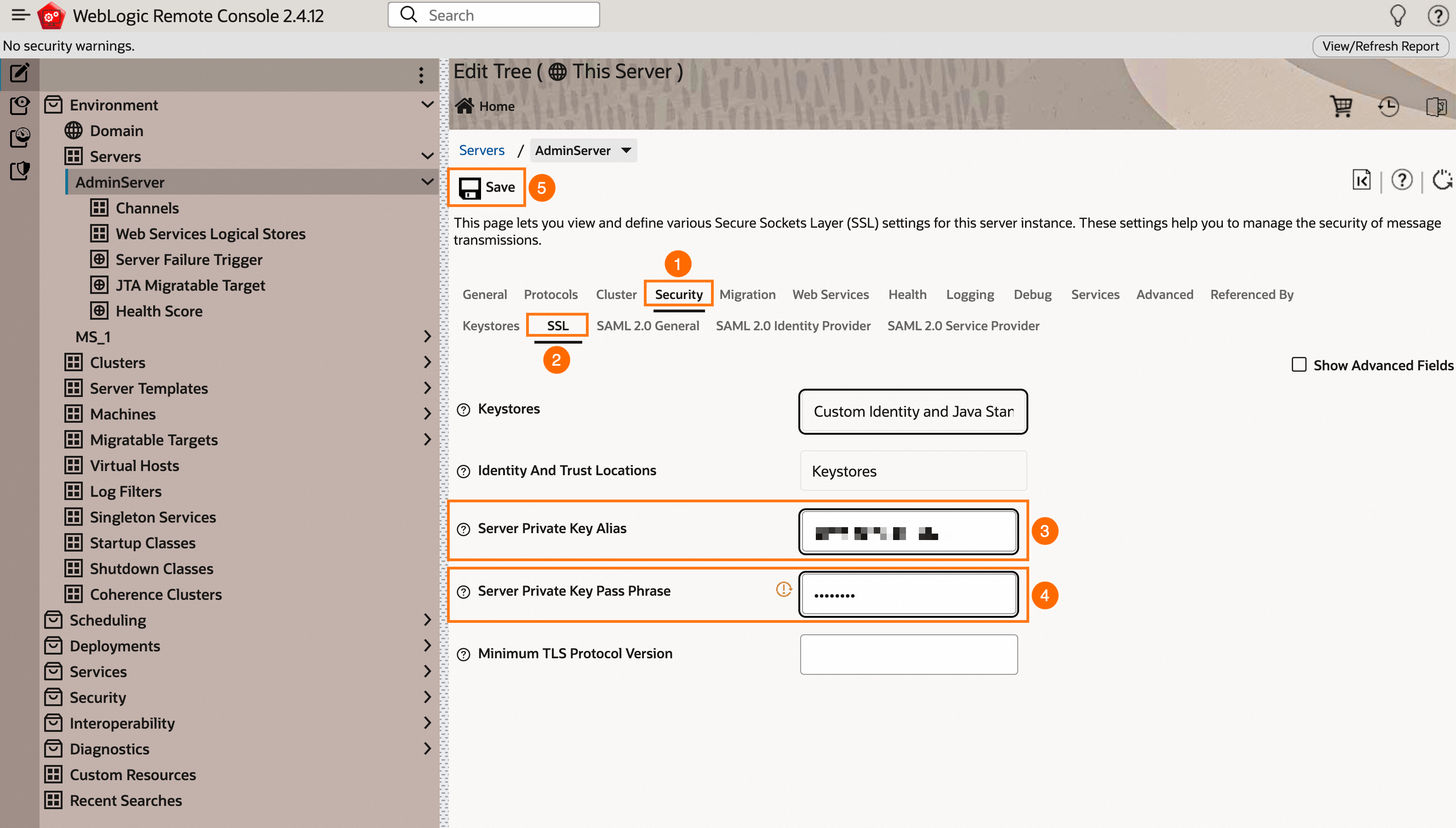The width and height of the screenshot is (1456, 828).
Task: Switch to the Protocols tab
Action: tap(550, 294)
